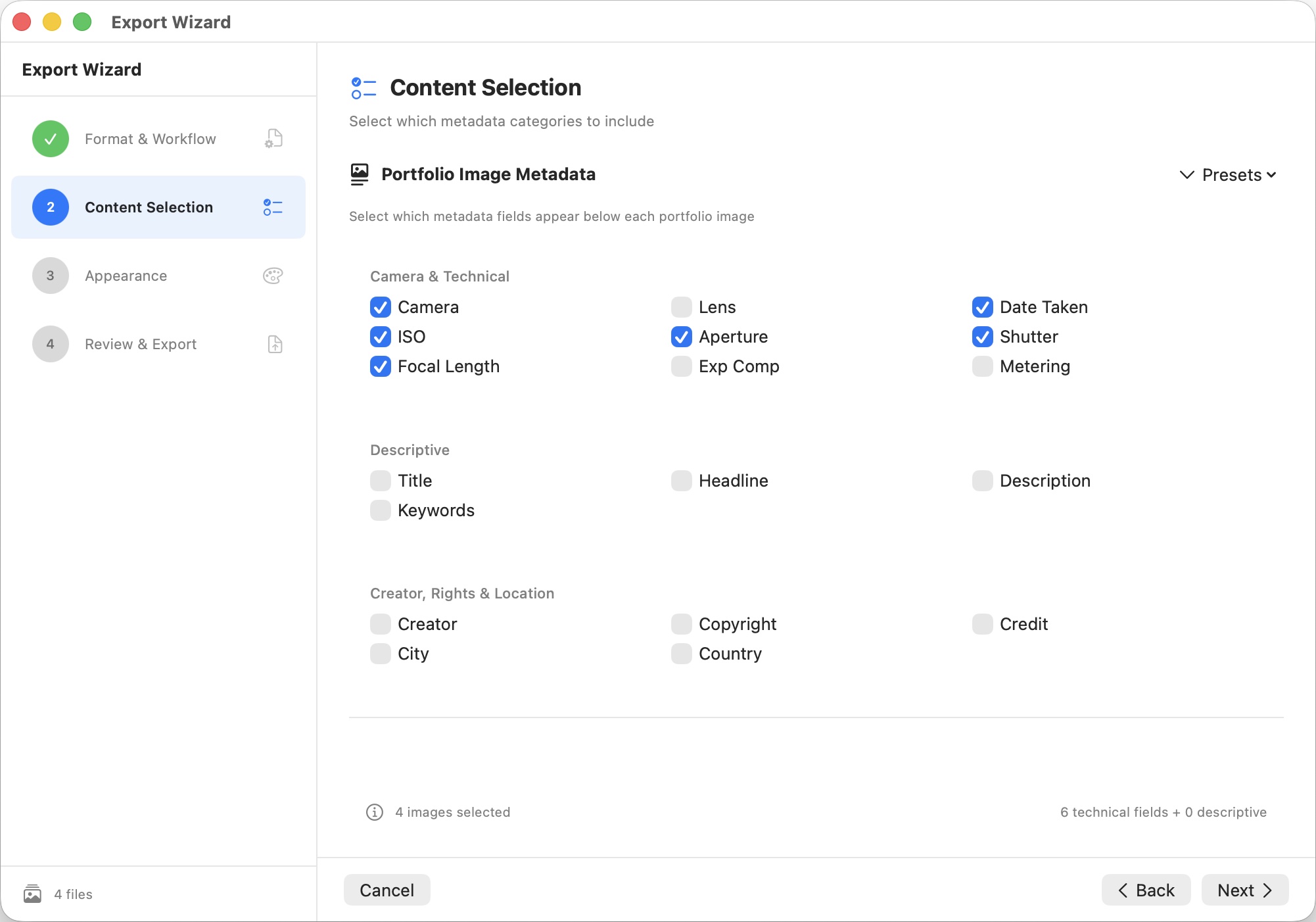Click the green completed checkmark step icon
The width and height of the screenshot is (1316, 922).
(51, 139)
